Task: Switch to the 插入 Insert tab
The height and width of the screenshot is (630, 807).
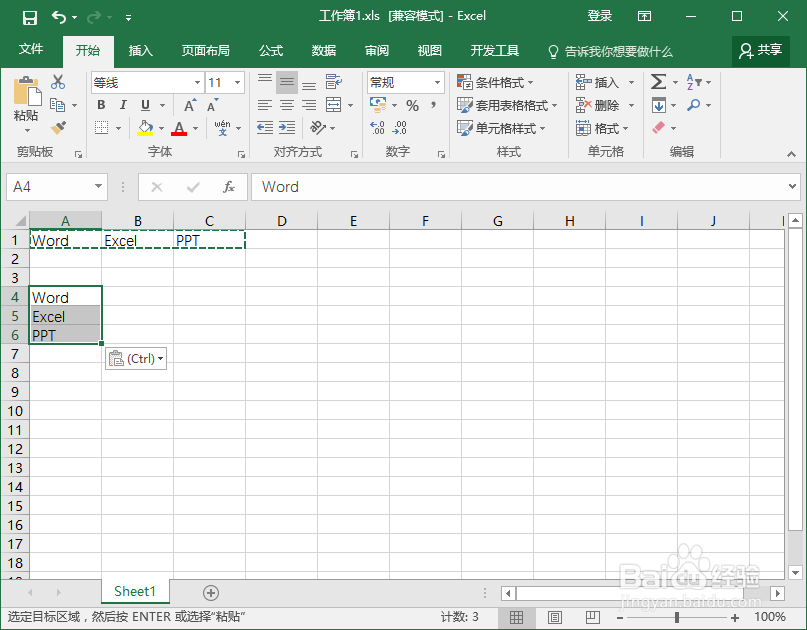Action: tap(141, 50)
